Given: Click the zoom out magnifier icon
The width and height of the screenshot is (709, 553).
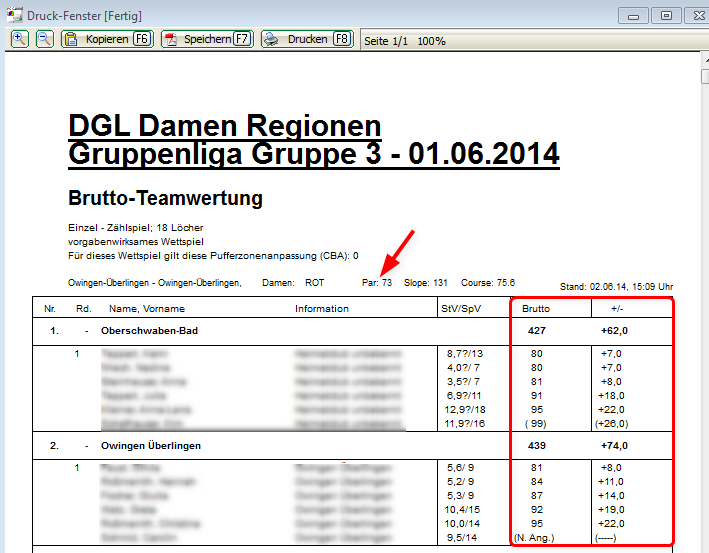Looking at the screenshot, I should [x=44, y=39].
